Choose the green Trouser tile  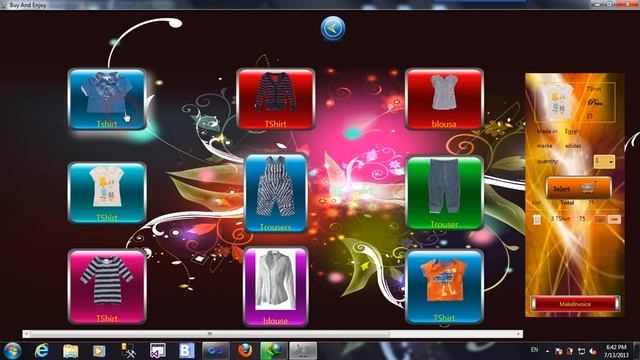[444, 193]
